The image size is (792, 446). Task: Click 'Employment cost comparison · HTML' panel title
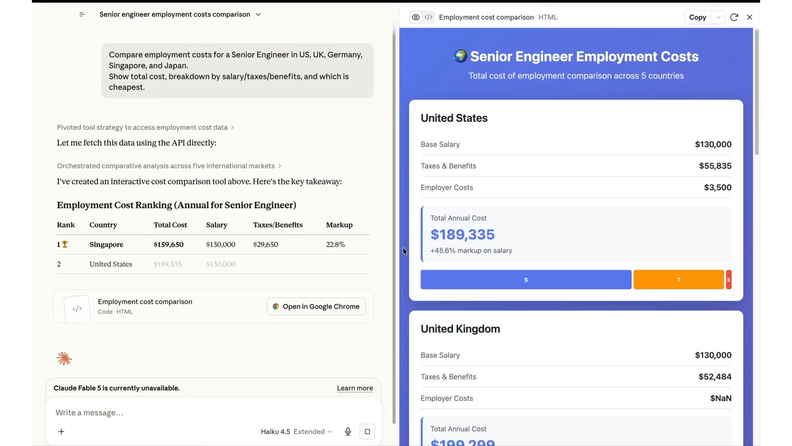pos(498,17)
